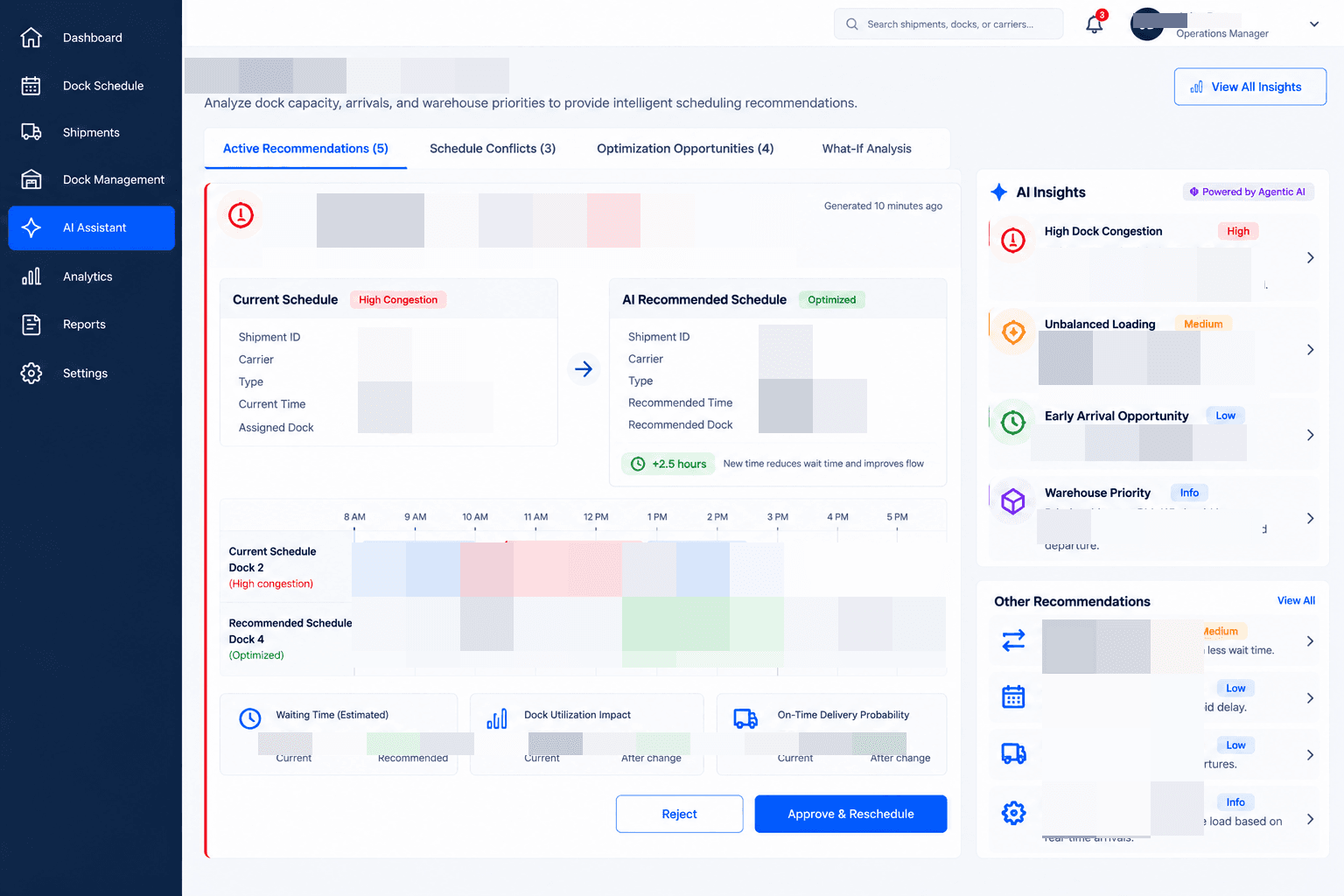This screenshot has width=1344, height=896.
Task: Click the gear icon in Other Recommendations
Action: click(1013, 813)
